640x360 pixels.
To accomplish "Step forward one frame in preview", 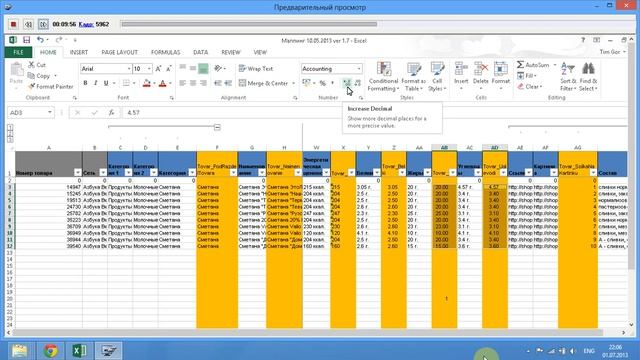I will tap(43, 24).
